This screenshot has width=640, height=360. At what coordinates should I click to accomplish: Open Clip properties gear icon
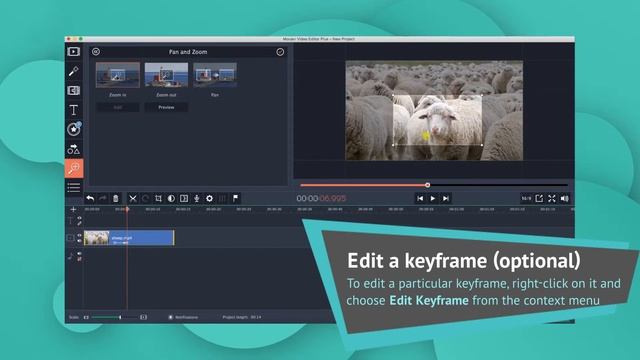209,198
